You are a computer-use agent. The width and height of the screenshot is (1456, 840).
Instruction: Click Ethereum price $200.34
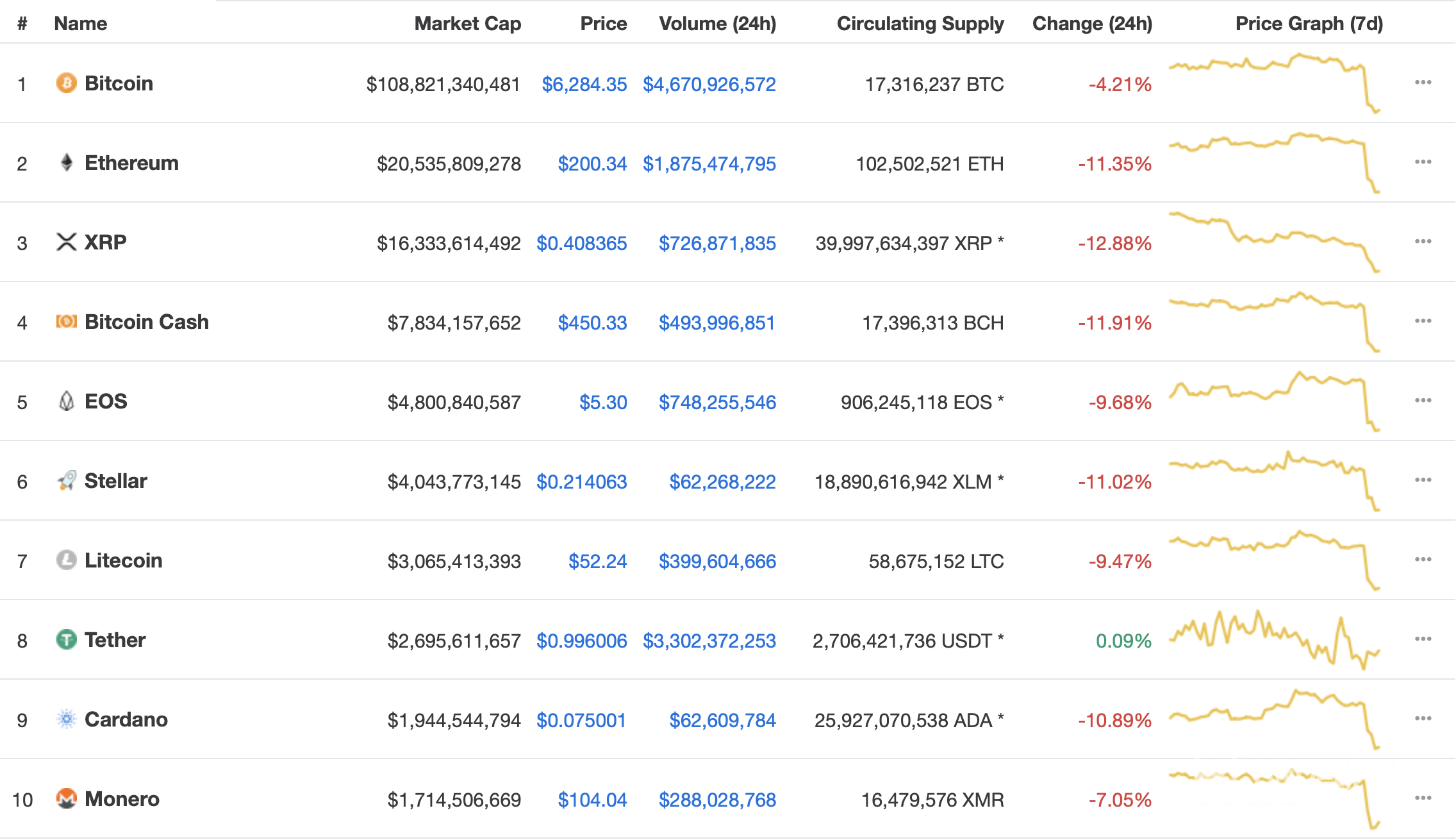[x=592, y=164]
